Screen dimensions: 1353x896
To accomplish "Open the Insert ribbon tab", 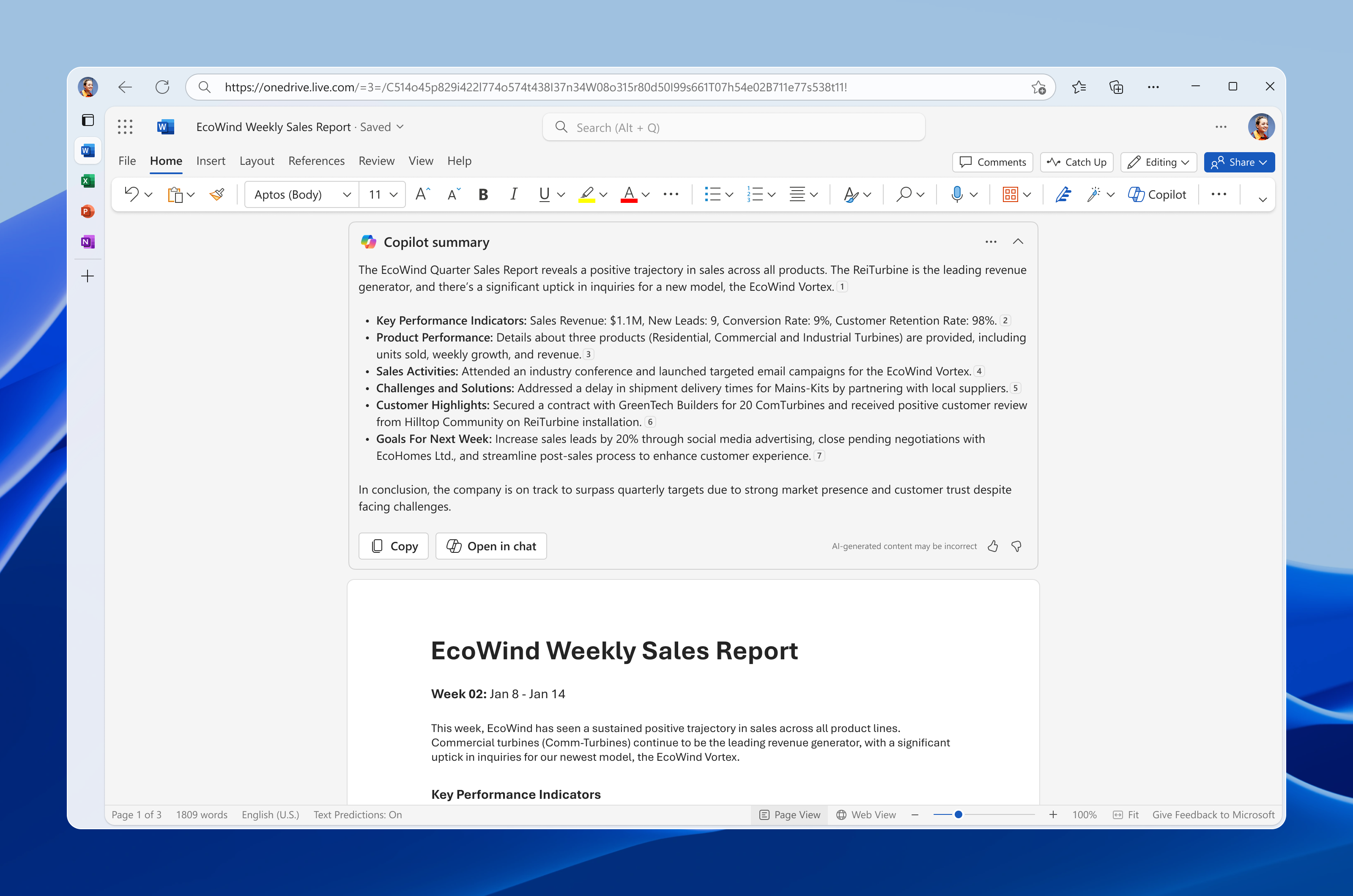I will 211,161.
